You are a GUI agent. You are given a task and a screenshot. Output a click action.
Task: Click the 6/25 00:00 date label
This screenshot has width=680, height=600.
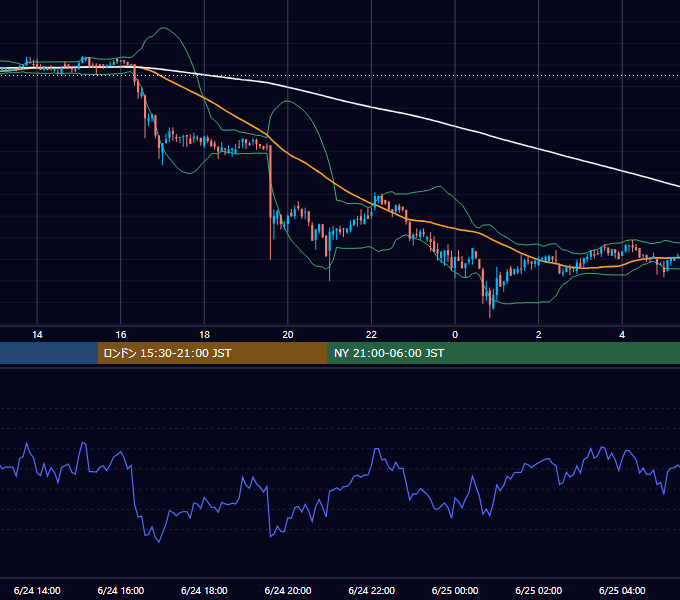coord(455,590)
